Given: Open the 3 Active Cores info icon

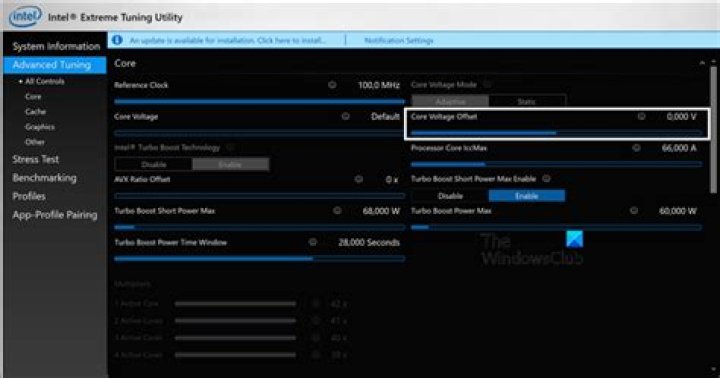Looking at the screenshot, I should pyautogui.click(x=316, y=338).
